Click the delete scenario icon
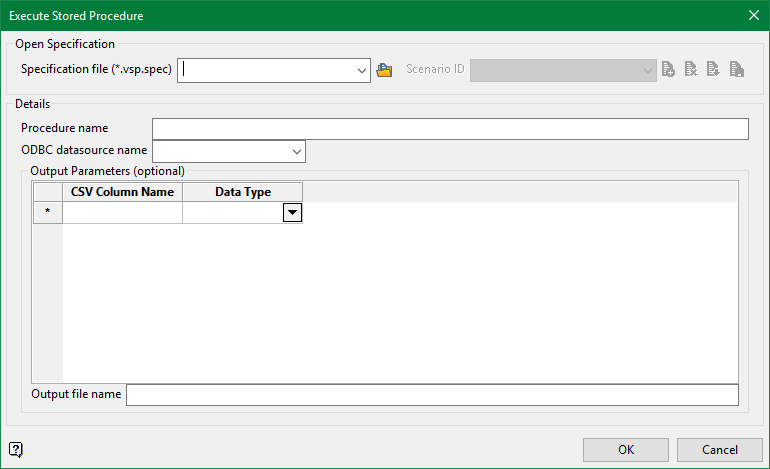 691,69
